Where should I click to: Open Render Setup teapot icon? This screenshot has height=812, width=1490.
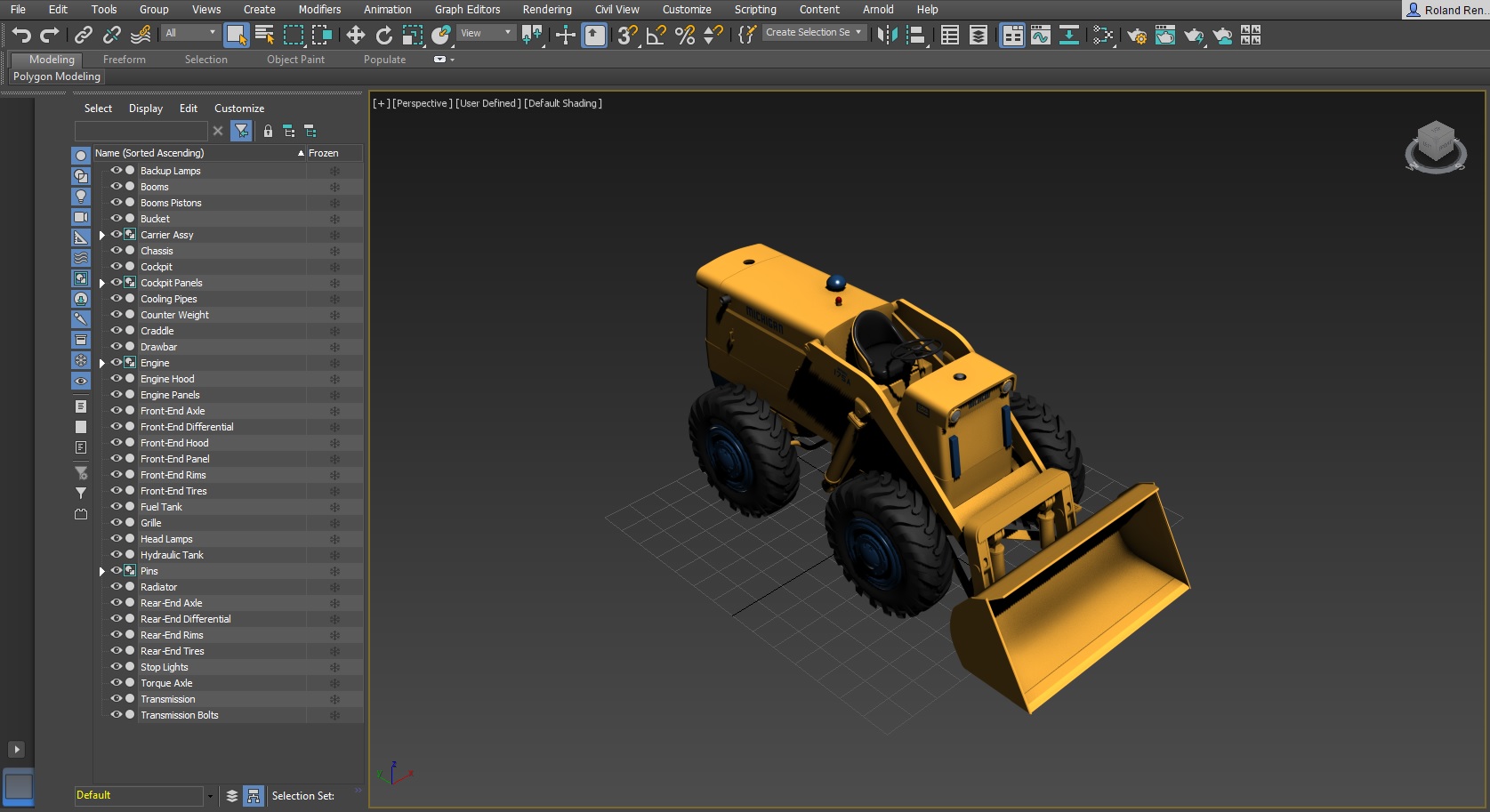tap(1136, 36)
